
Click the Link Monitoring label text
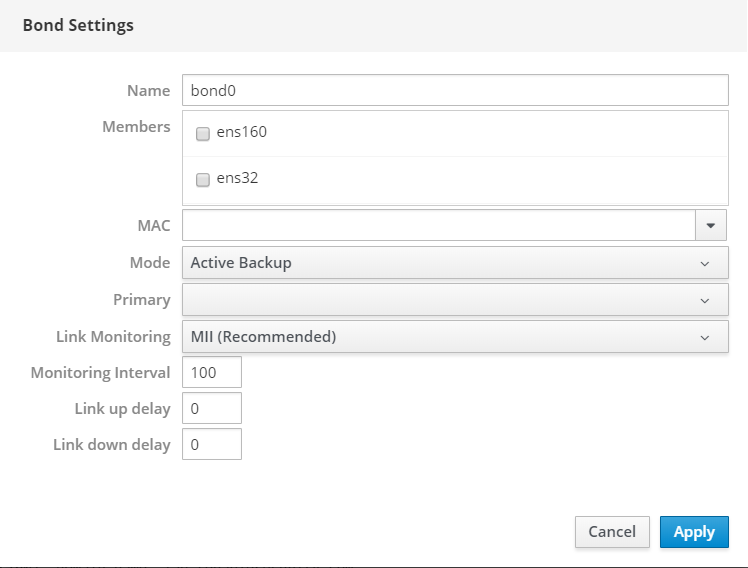point(113,337)
